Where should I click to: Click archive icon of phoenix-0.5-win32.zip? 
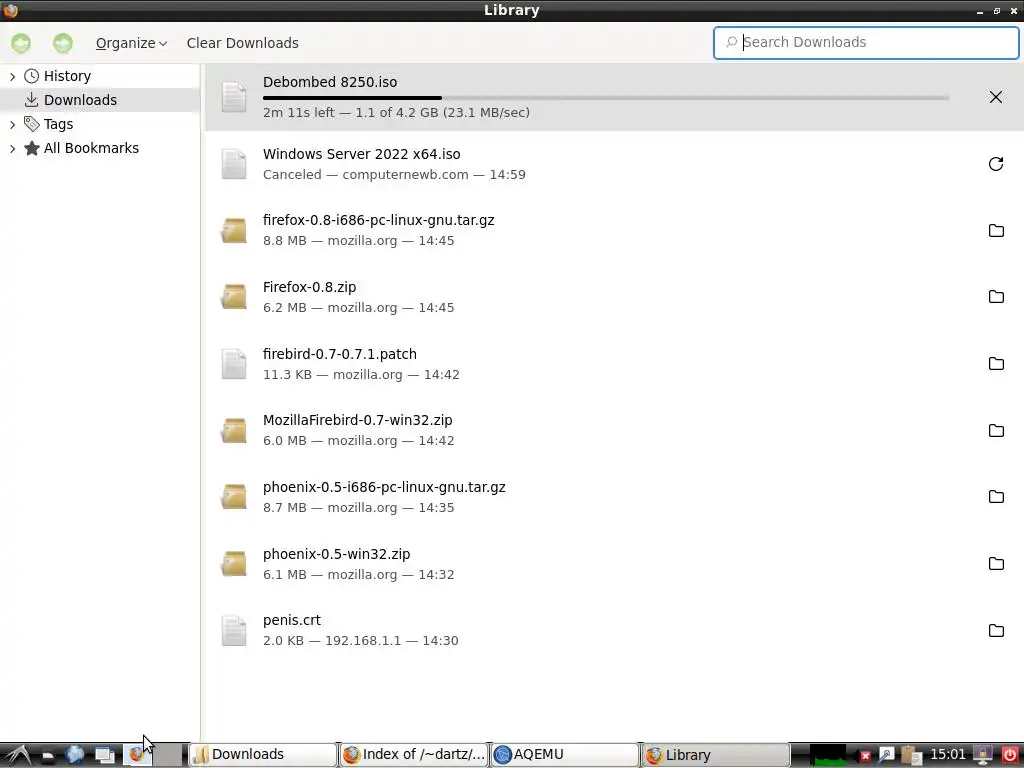[234, 564]
